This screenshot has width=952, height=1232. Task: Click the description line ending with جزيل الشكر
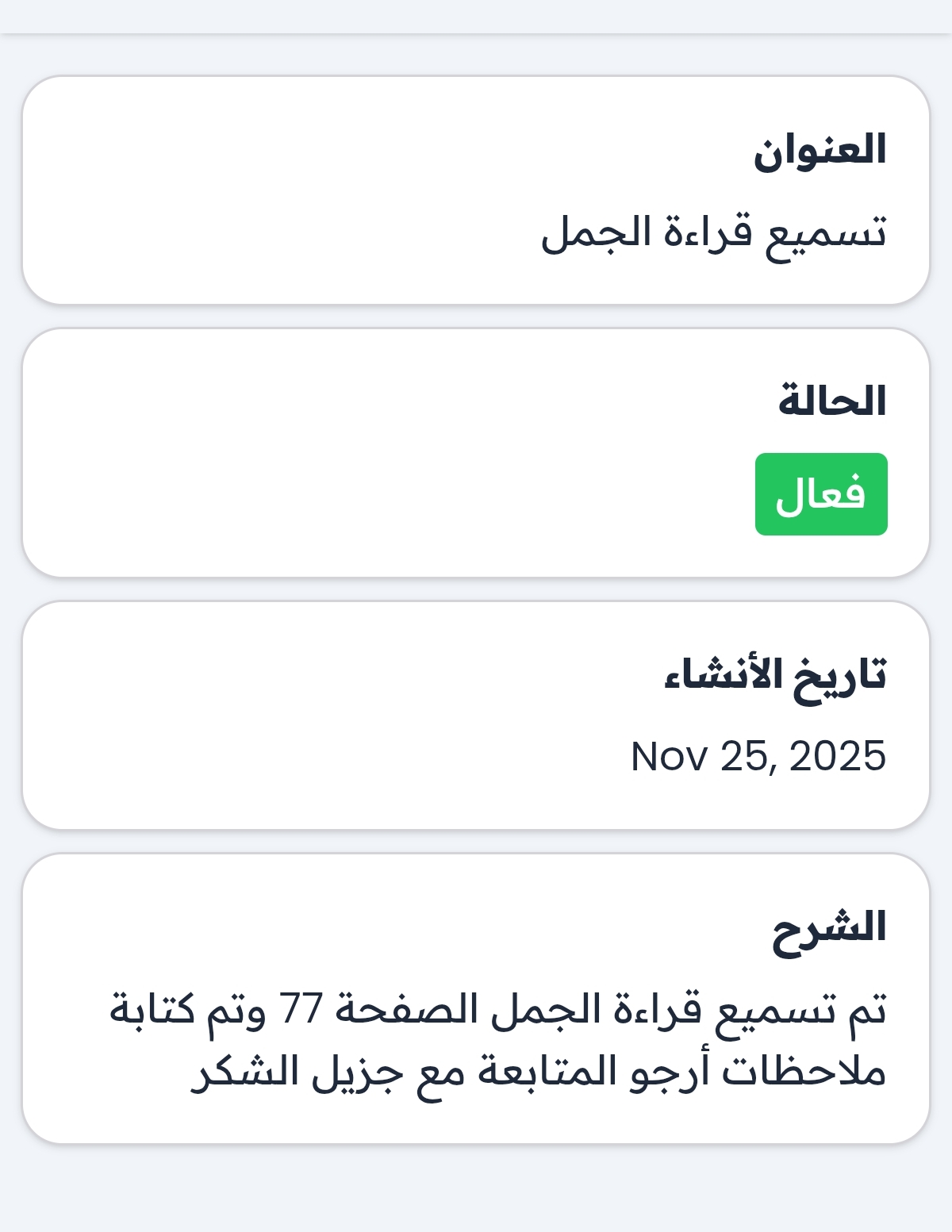click(x=538, y=1073)
